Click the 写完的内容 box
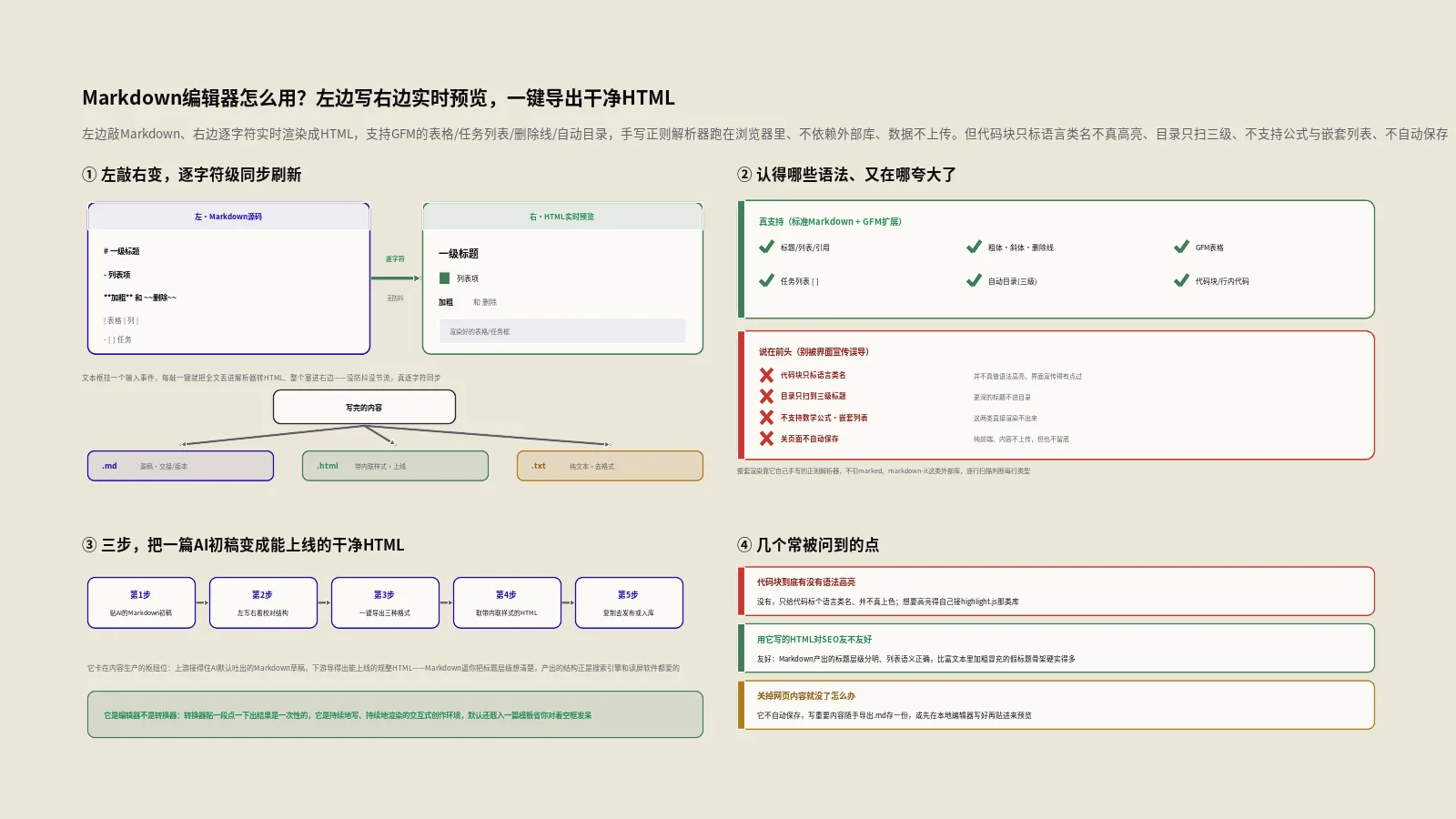1456x819 pixels. tap(364, 408)
